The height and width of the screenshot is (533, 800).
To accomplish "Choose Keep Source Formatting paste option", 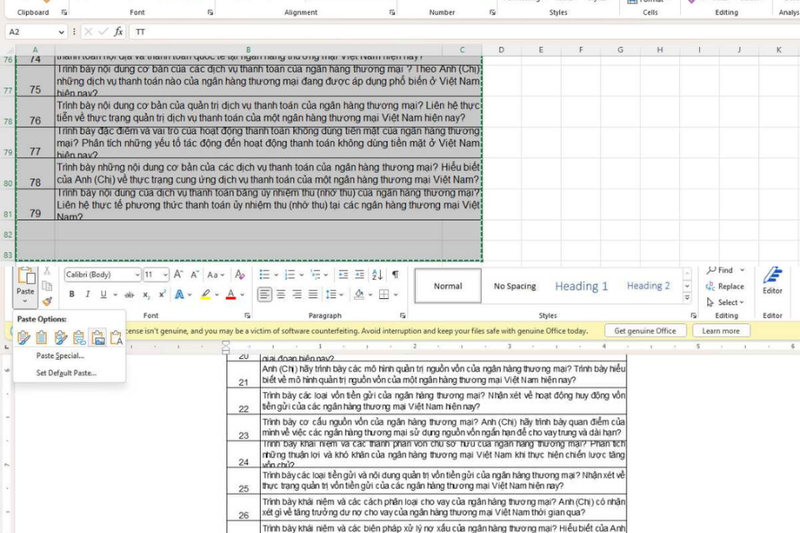I will tap(23, 337).
